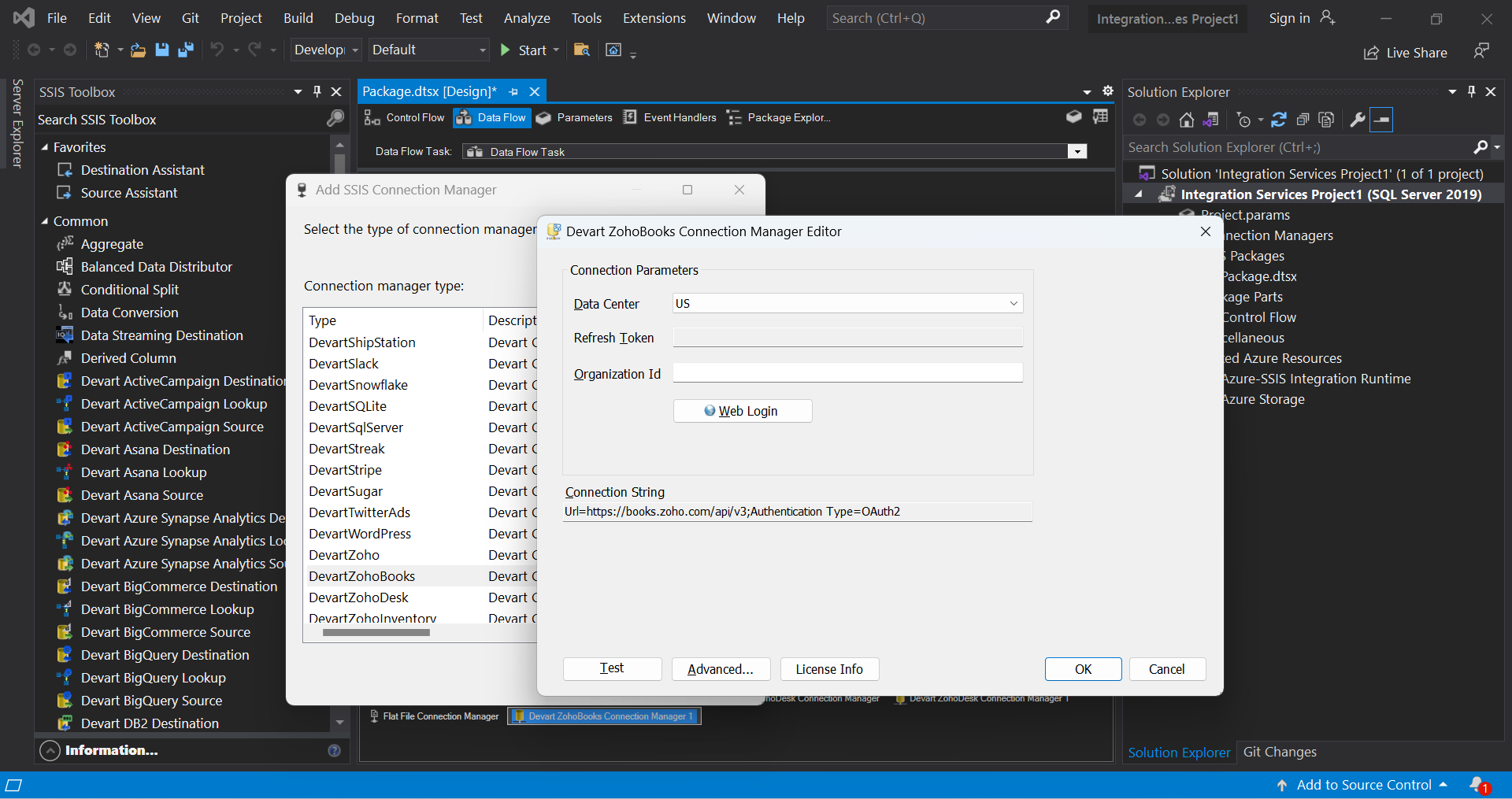Viewport: 1512px width, 799px height.
Task: Collapse the Common group in SSIS Toolbox
Action: click(46, 221)
